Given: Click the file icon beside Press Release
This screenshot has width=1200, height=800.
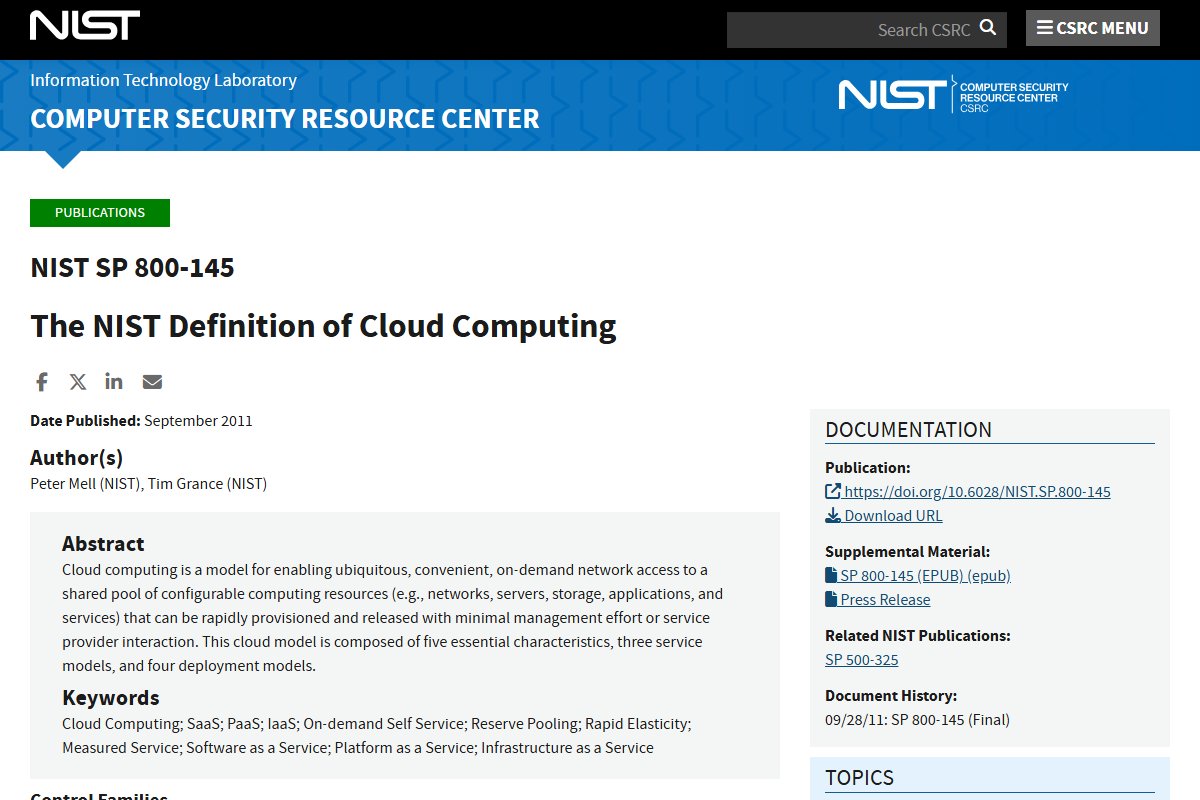Looking at the screenshot, I should point(831,599).
